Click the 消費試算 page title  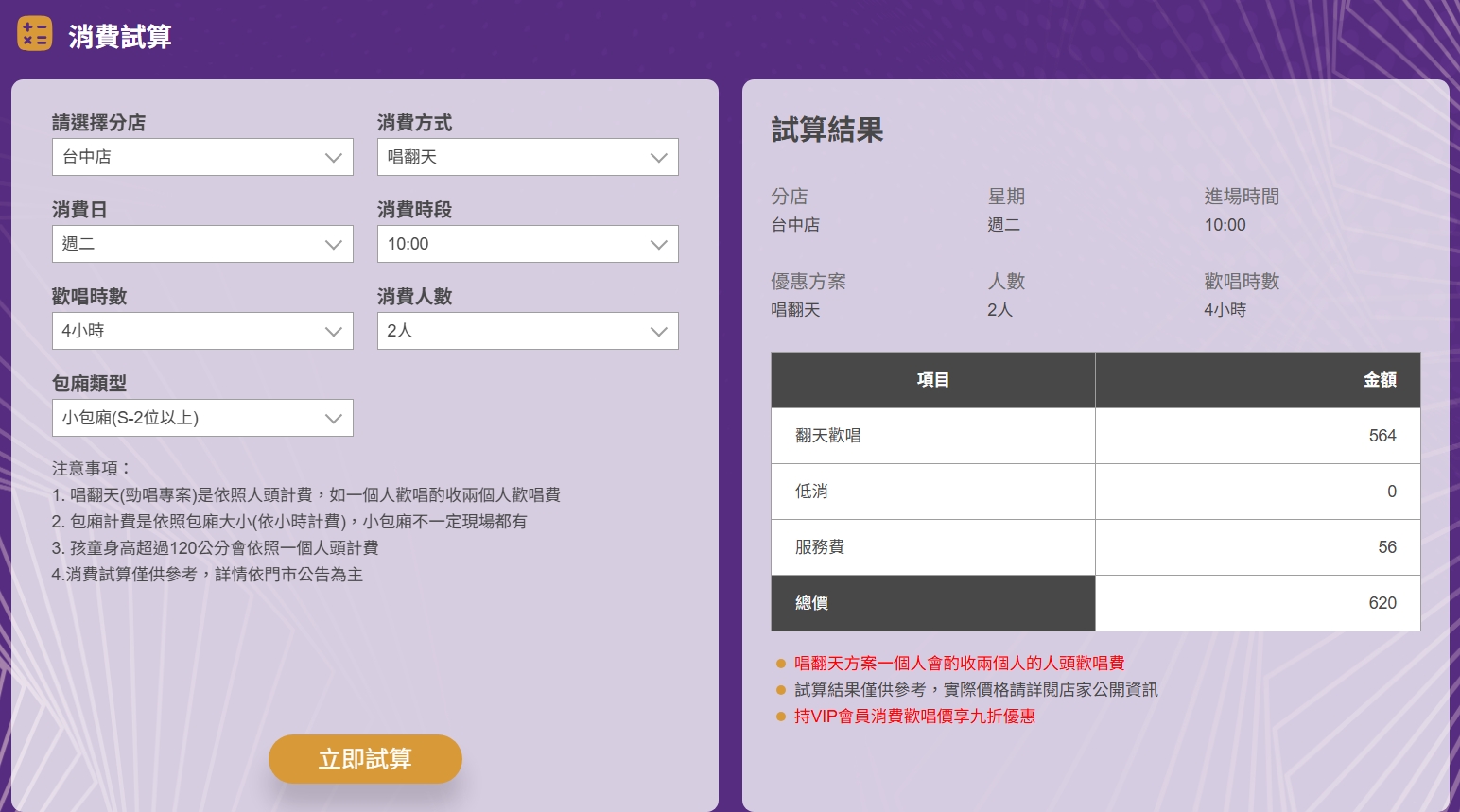point(120,37)
